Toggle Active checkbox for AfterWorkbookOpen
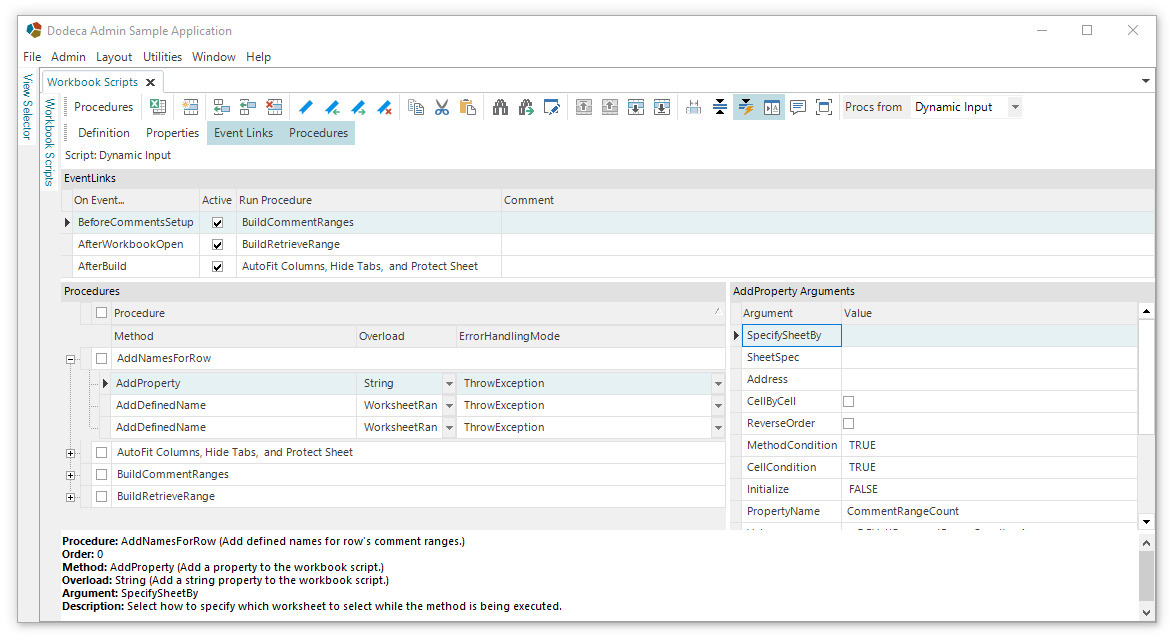Viewport: 1176px width, 644px height. 218,244
